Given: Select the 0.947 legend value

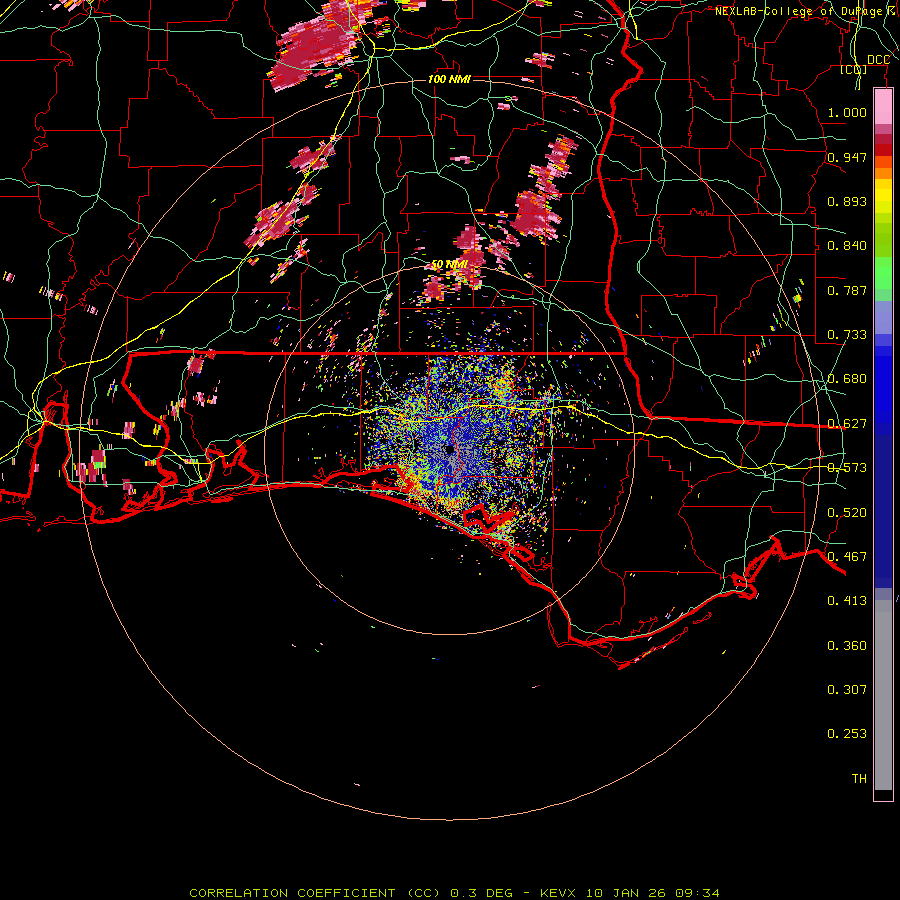Looking at the screenshot, I should 847,157.
